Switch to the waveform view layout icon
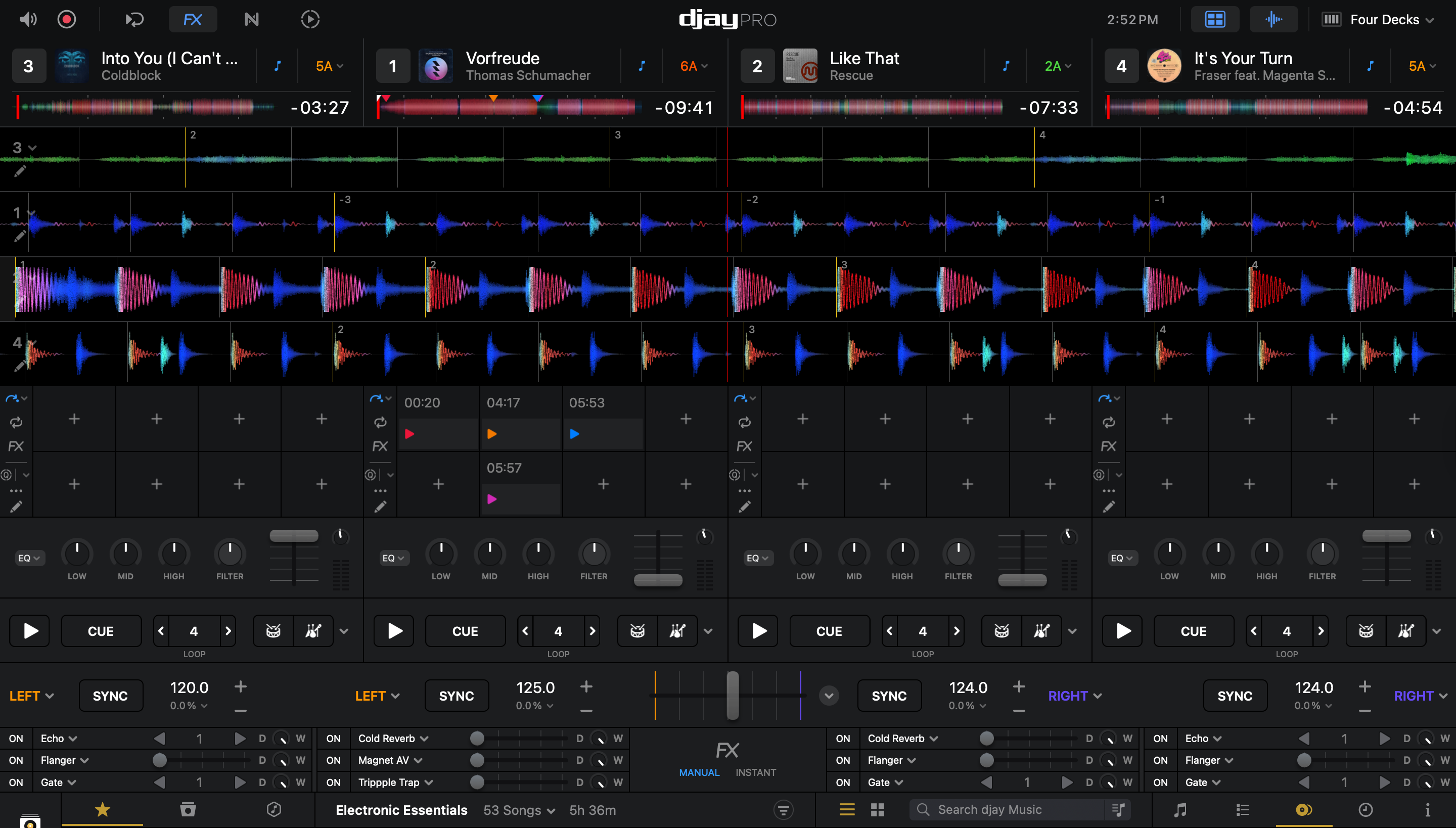The width and height of the screenshot is (1456, 828). 1273,19
